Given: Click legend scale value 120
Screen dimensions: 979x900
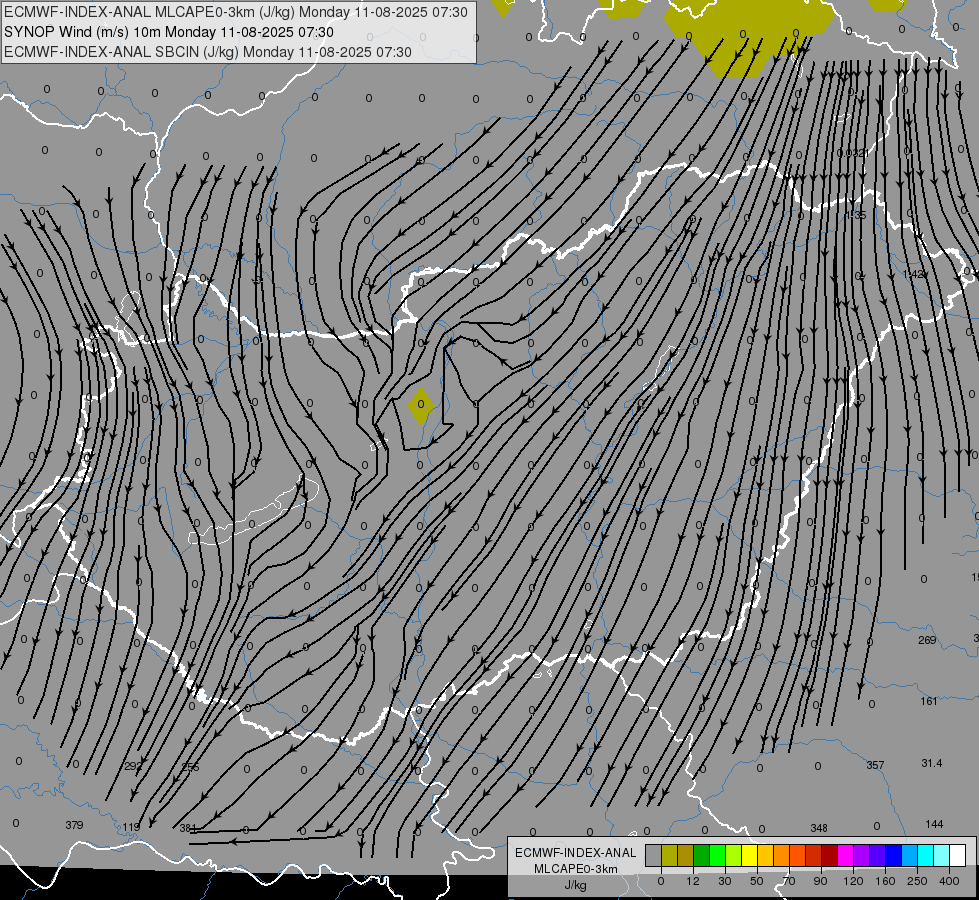Looking at the screenshot, I should 853,881.
